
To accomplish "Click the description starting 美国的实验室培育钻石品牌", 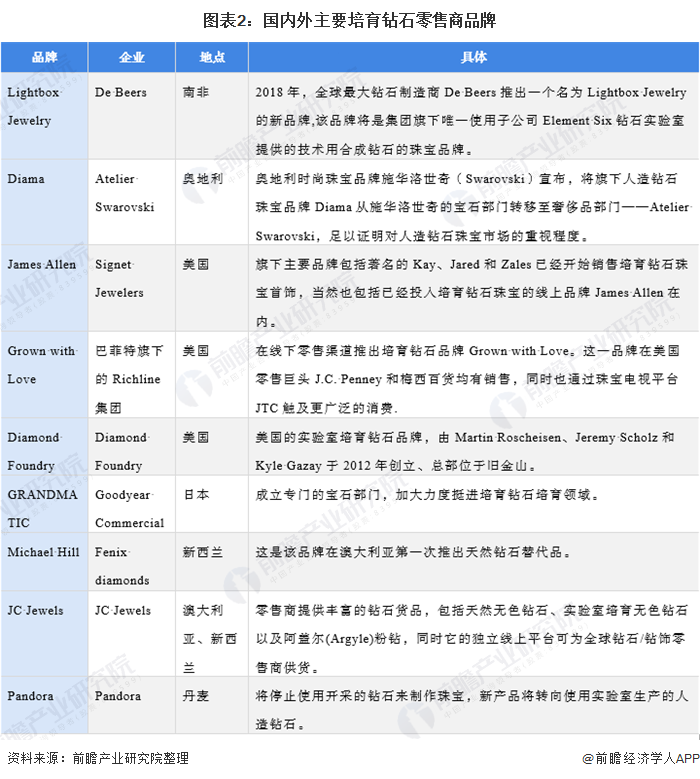I will [473, 447].
